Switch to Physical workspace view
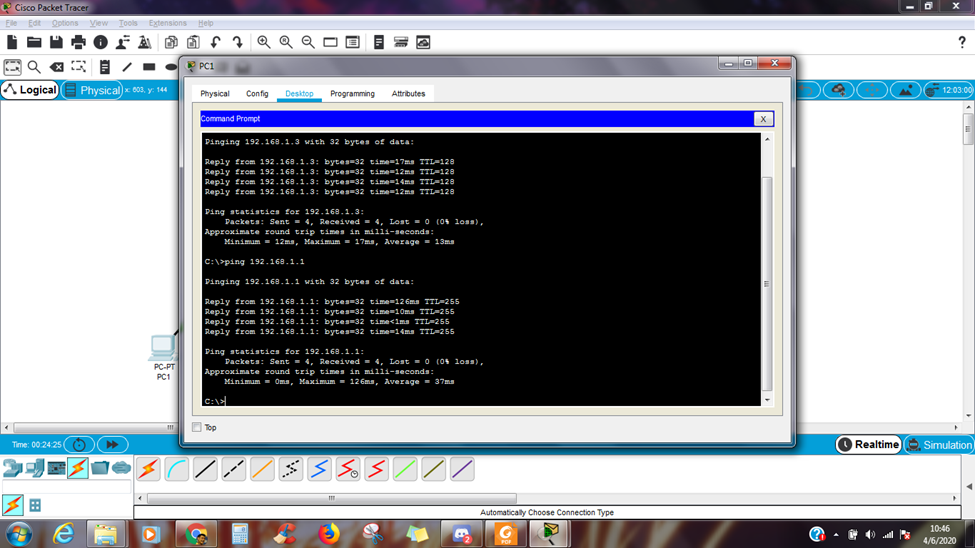The image size is (975, 548). (x=92, y=90)
